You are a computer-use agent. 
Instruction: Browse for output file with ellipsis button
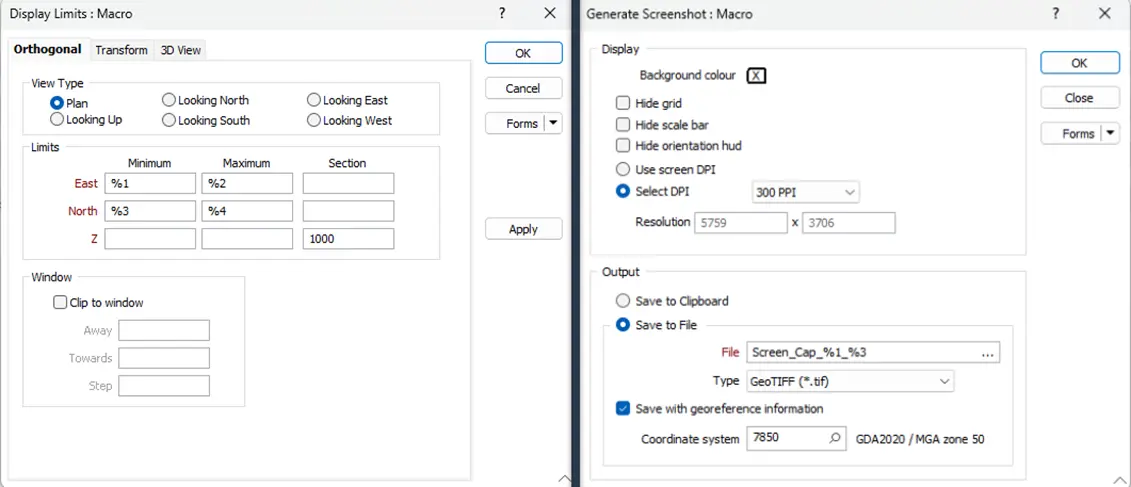click(988, 353)
